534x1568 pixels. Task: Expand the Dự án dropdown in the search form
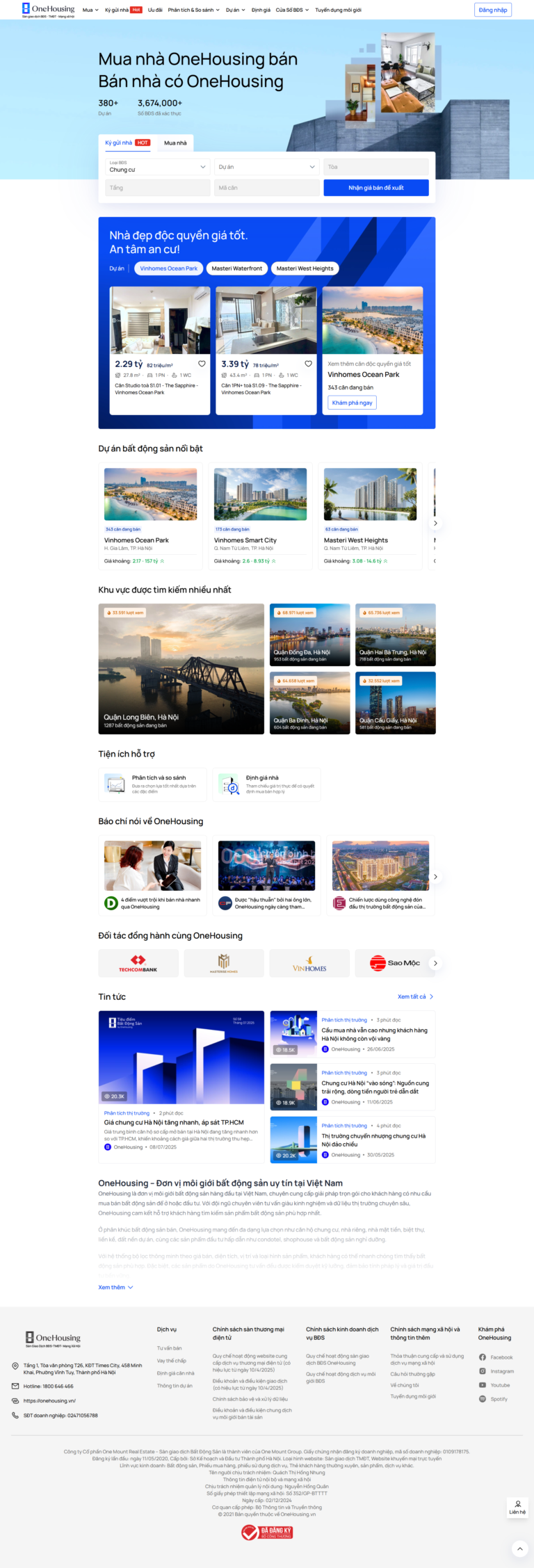(x=266, y=167)
